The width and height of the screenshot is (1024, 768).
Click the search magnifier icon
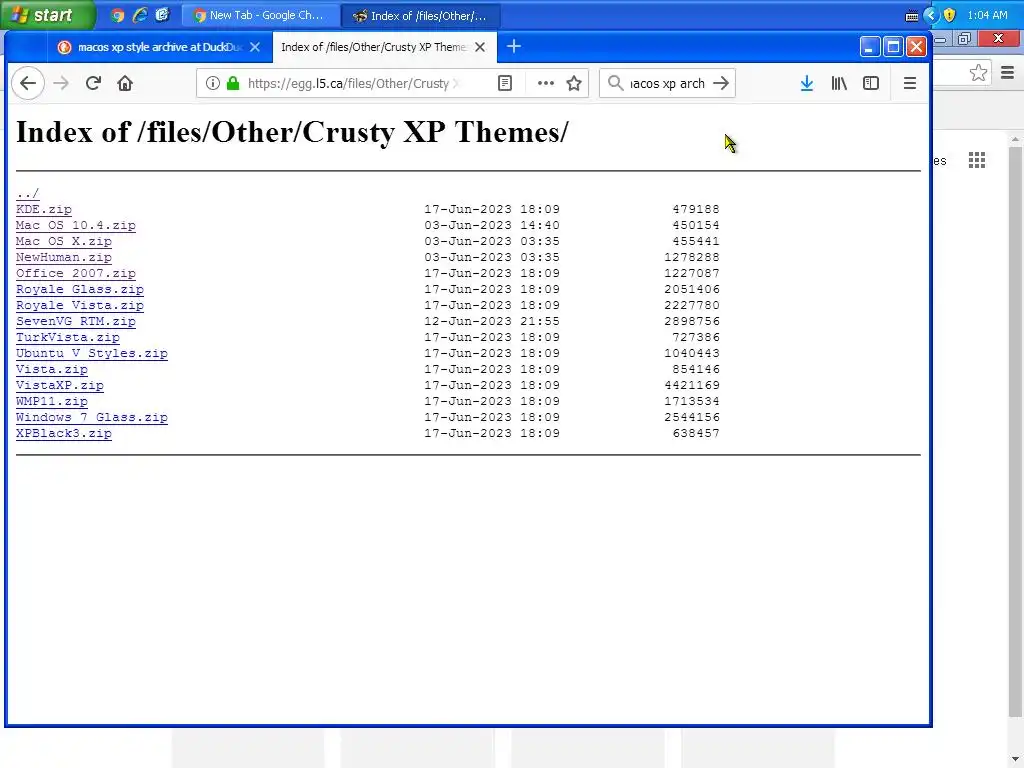(x=615, y=83)
